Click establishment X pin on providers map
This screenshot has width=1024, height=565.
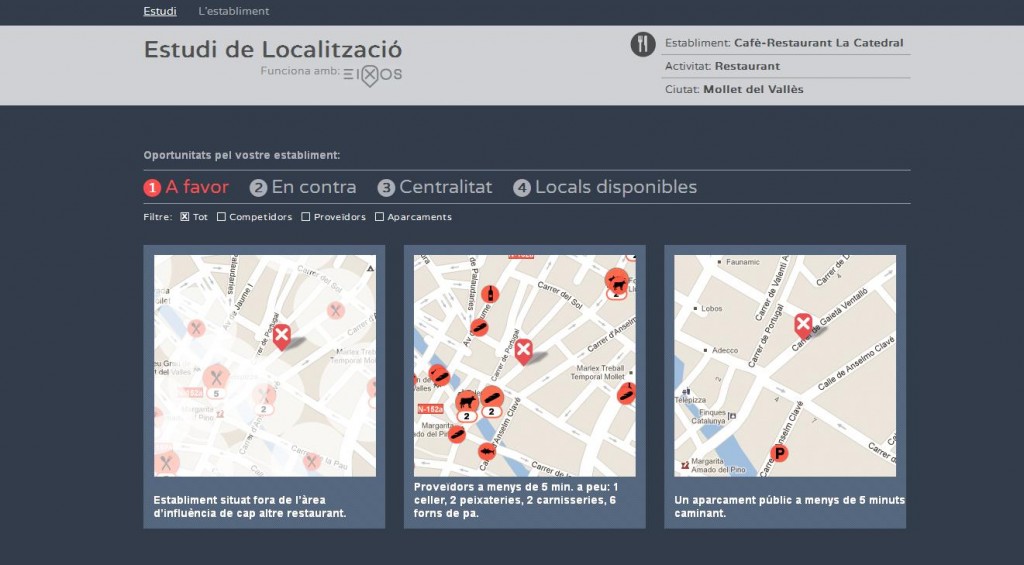[523, 349]
